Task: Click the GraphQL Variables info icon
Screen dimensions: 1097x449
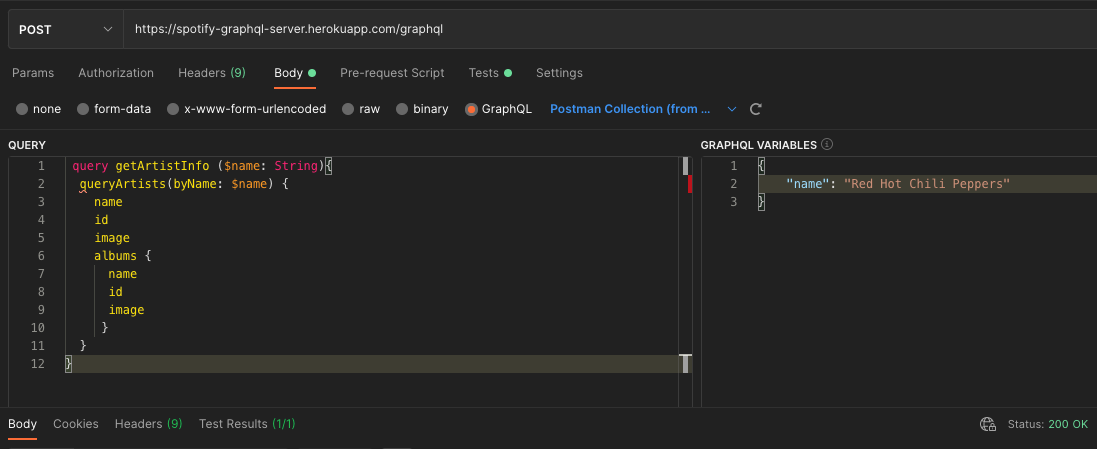Action: click(827, 145)
